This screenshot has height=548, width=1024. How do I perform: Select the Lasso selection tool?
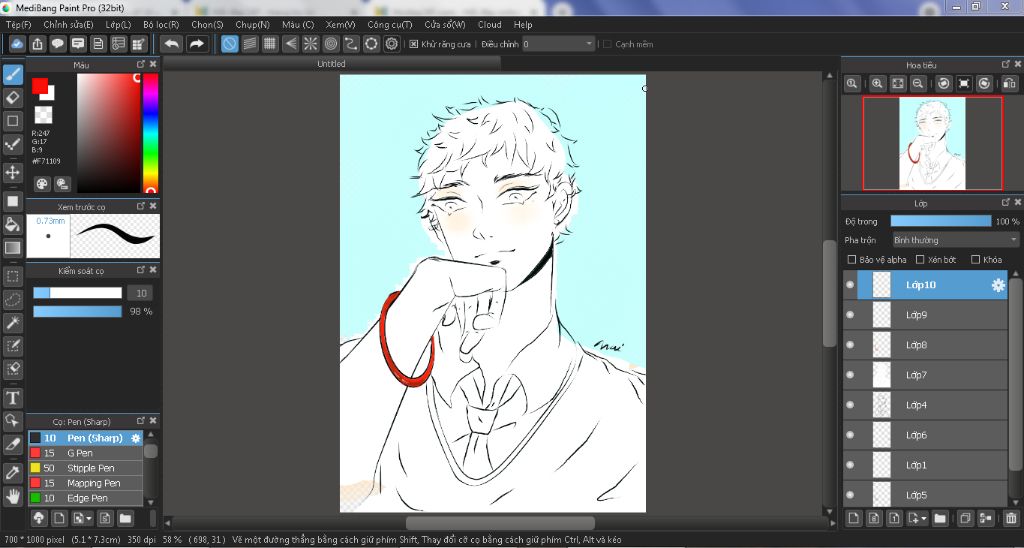[12, 300]
